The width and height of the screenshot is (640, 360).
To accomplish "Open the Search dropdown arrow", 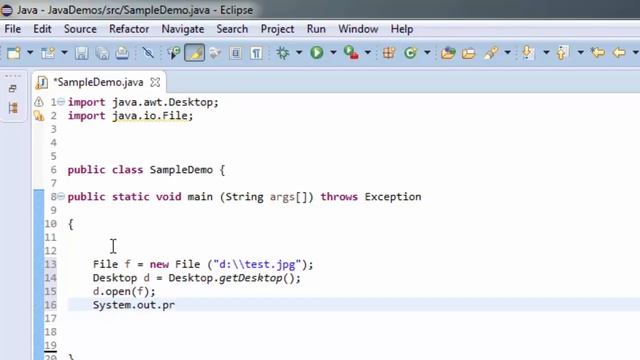I will coord(507,53).
